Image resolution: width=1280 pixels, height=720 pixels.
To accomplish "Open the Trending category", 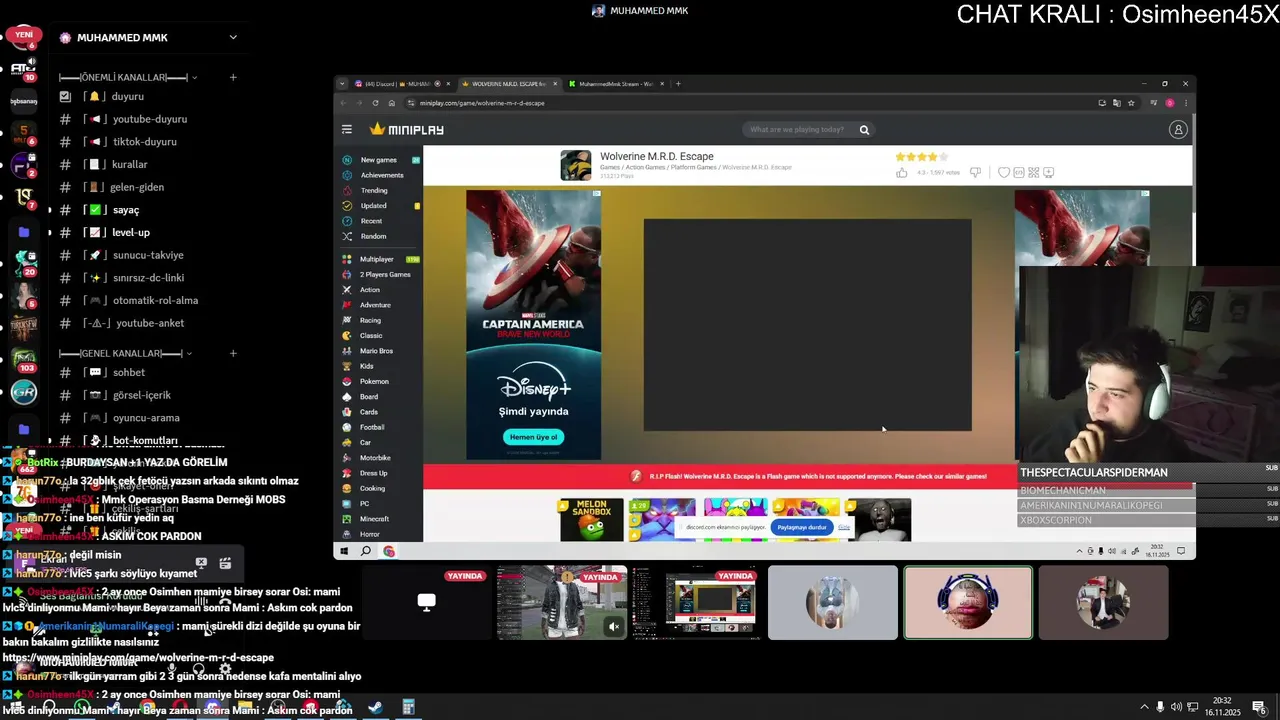I will tap(374, 190).
